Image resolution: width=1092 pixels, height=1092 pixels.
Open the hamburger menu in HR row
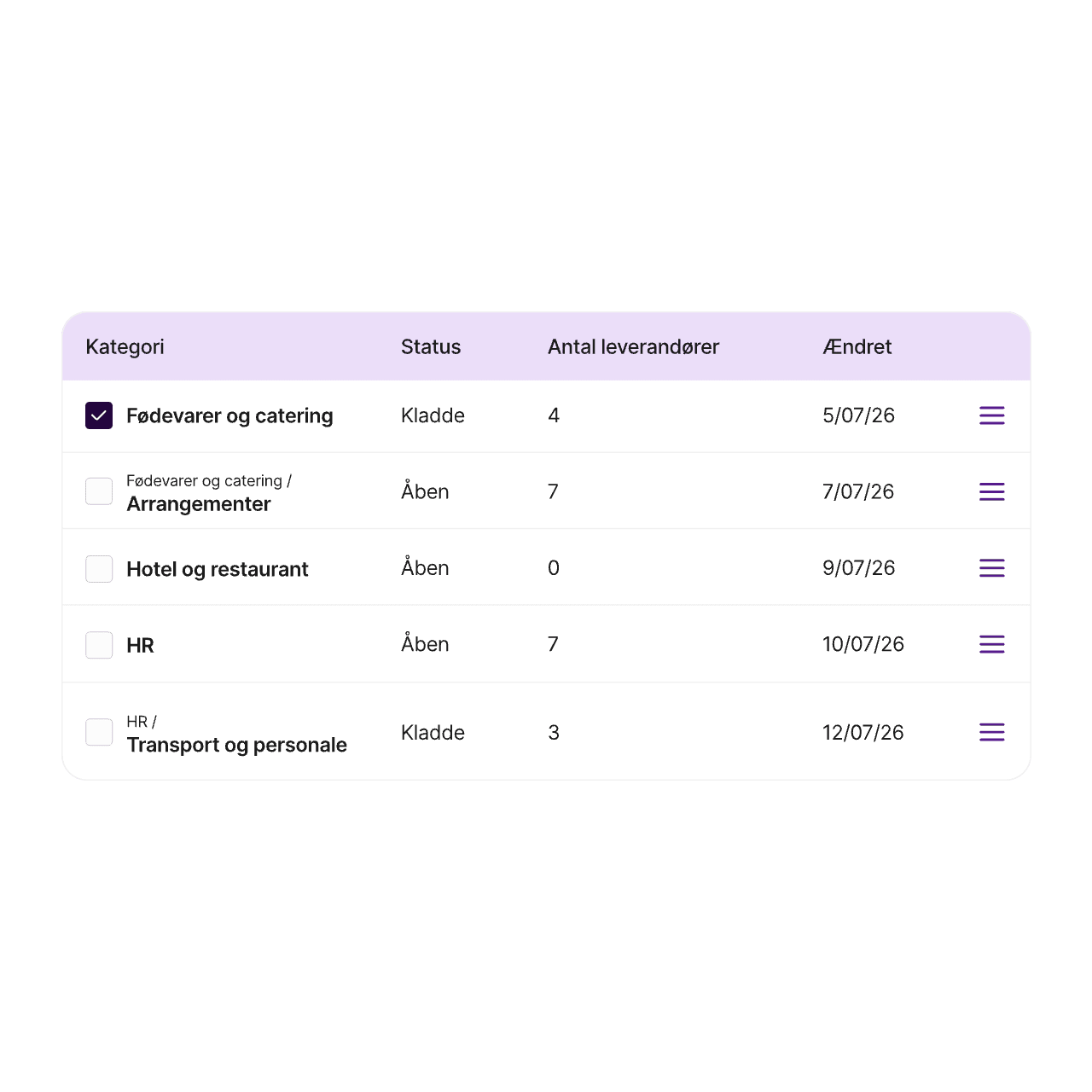(x=991, y=644)
